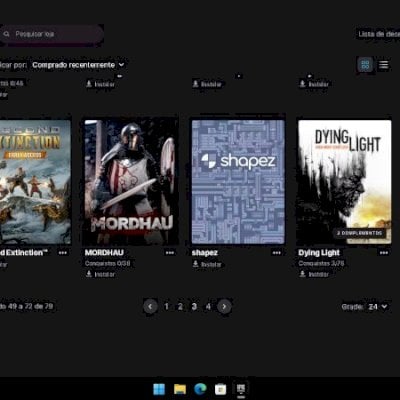Open the Second Extinction cover thumbnail

click(35, 182)
